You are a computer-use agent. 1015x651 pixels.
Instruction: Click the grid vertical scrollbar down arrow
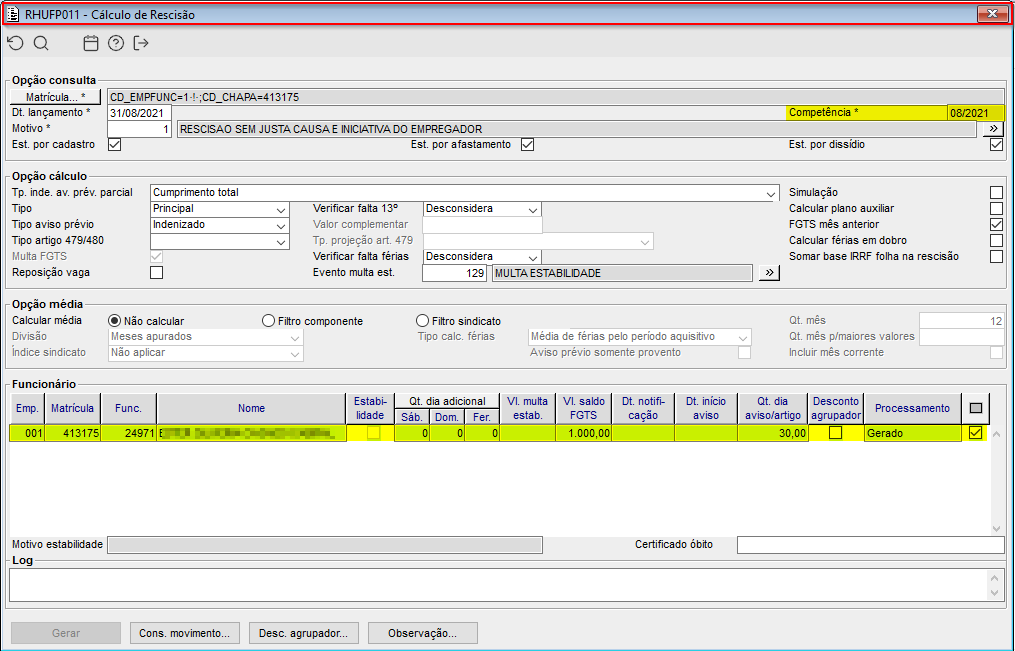pos(996,529)
